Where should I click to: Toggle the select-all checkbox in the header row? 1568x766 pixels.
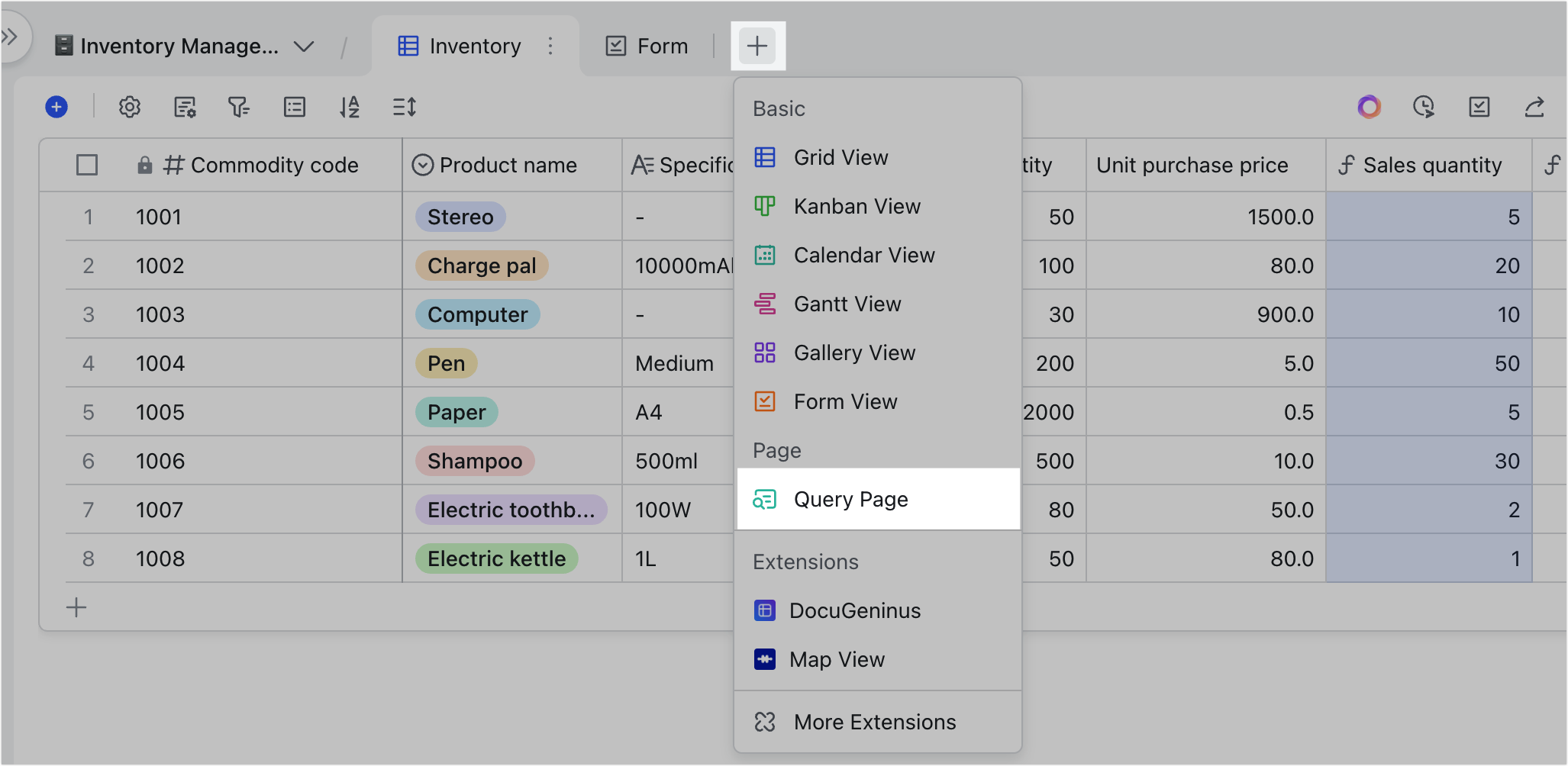click(86, 164)
